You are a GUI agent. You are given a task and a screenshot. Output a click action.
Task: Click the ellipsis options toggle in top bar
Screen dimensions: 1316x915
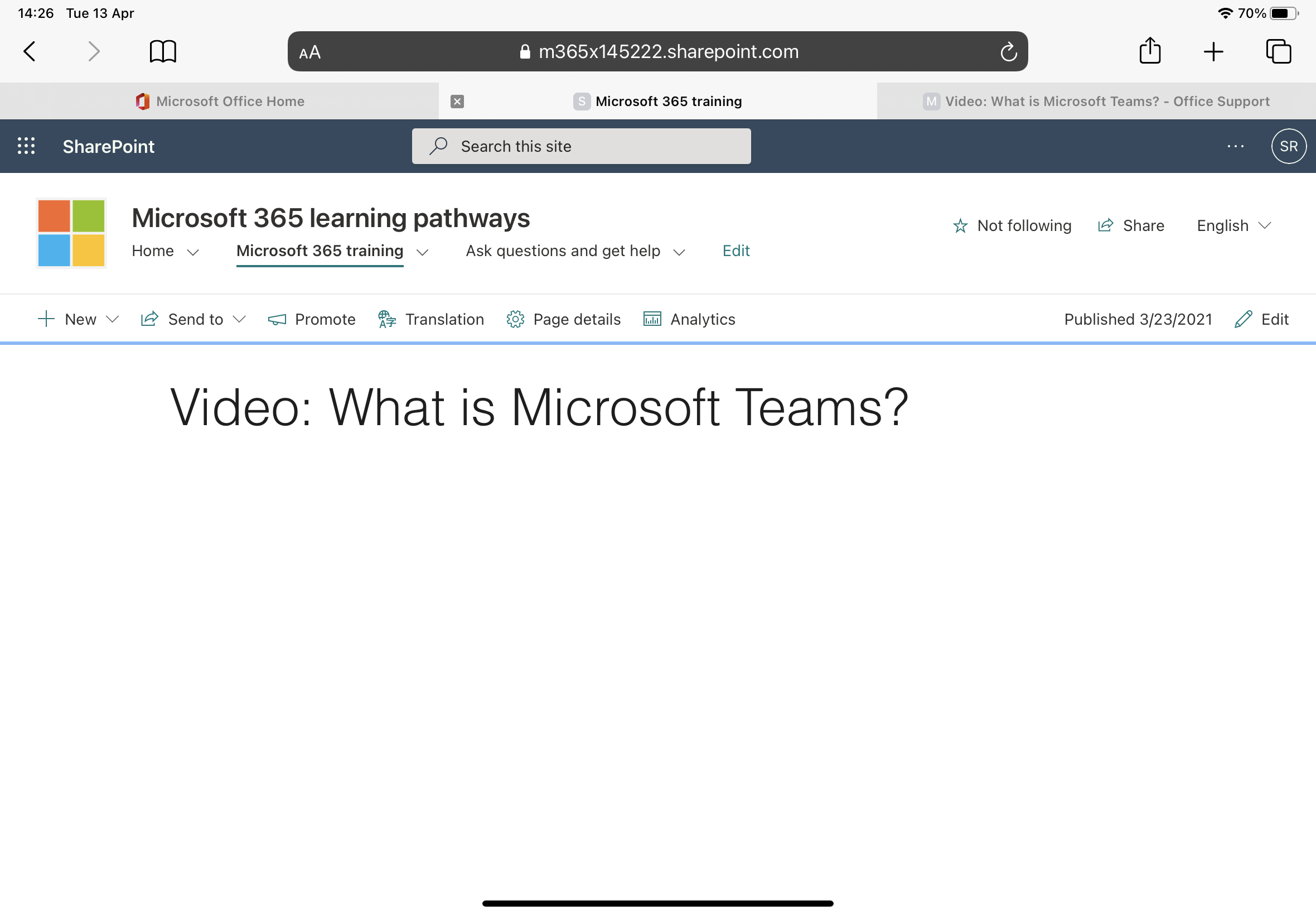[x=1235, y=146]
